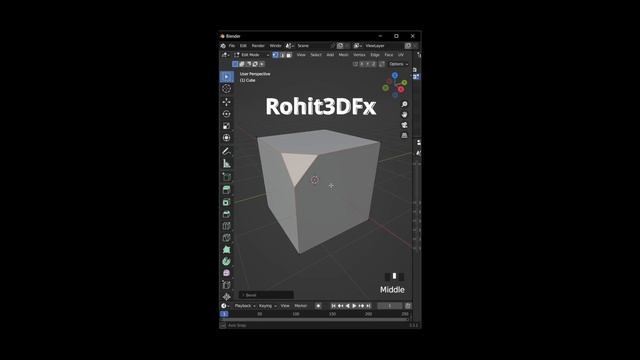This screenshot has width=640, height=360.
Task: Toggle auto merge vertices button
Action: pyautogui.click(x=382, y=64)
